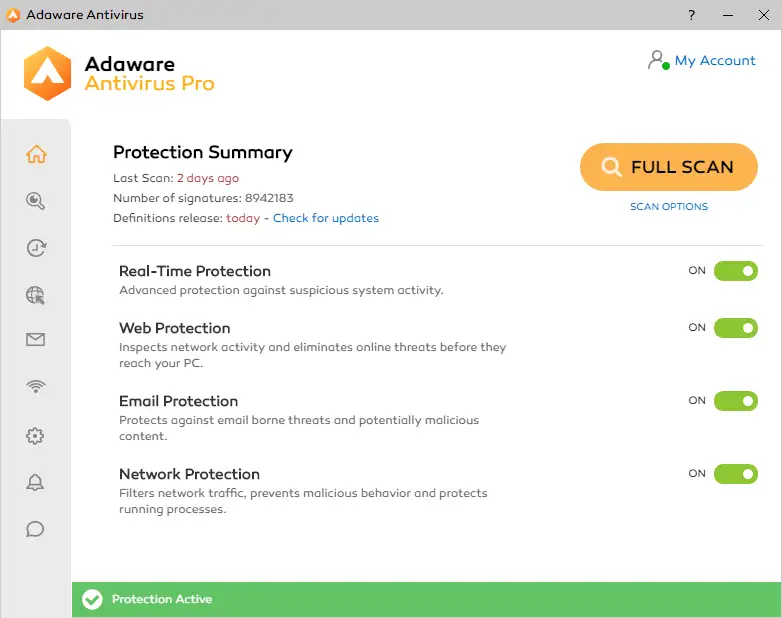Viewport: 782px width, 618px height.
Task: Open the Network Protection Wi-Fi icon
Action: (36, 387)
